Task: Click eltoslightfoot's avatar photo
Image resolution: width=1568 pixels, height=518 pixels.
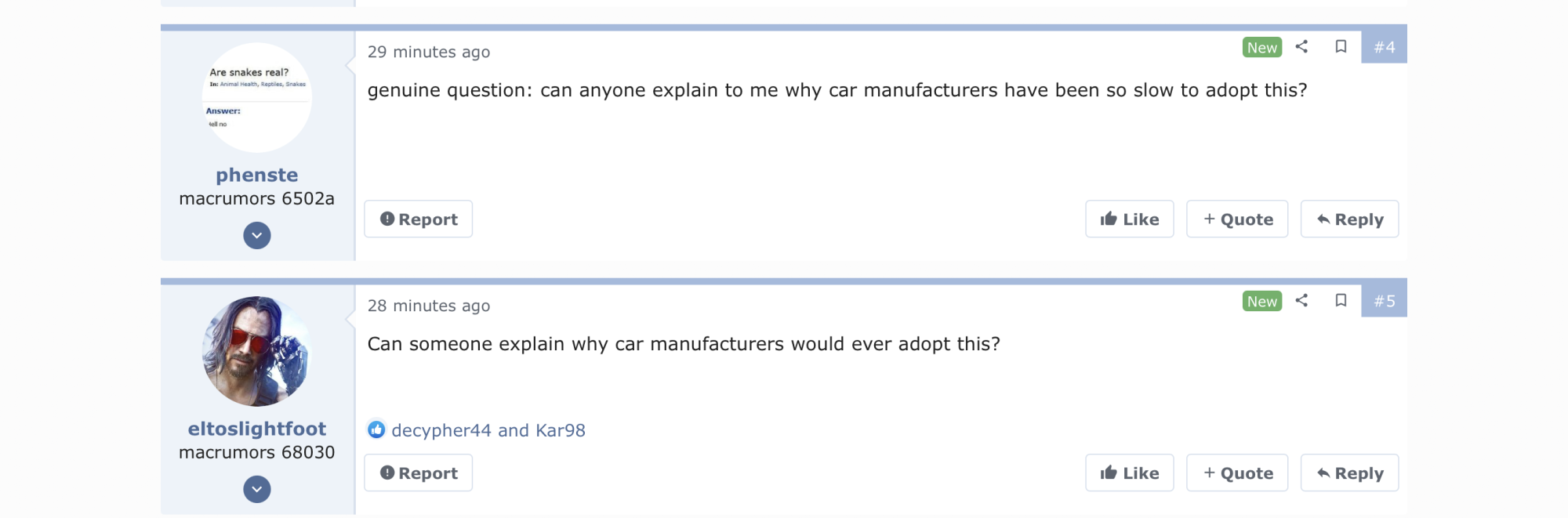Action: point(257,351)
